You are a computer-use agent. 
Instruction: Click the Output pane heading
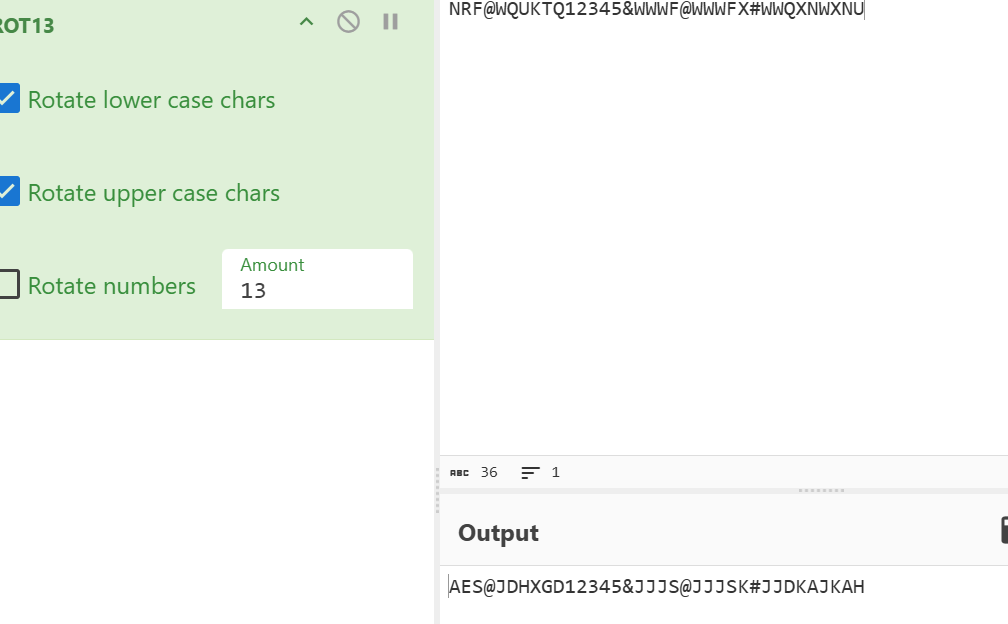[498, 533]
